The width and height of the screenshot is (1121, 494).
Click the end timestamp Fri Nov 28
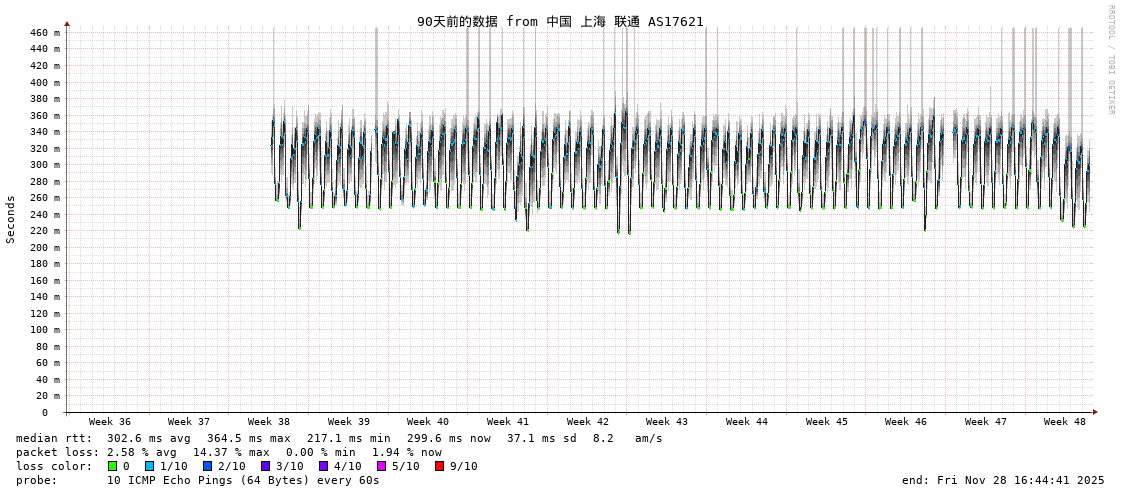tap(1003, 480)
